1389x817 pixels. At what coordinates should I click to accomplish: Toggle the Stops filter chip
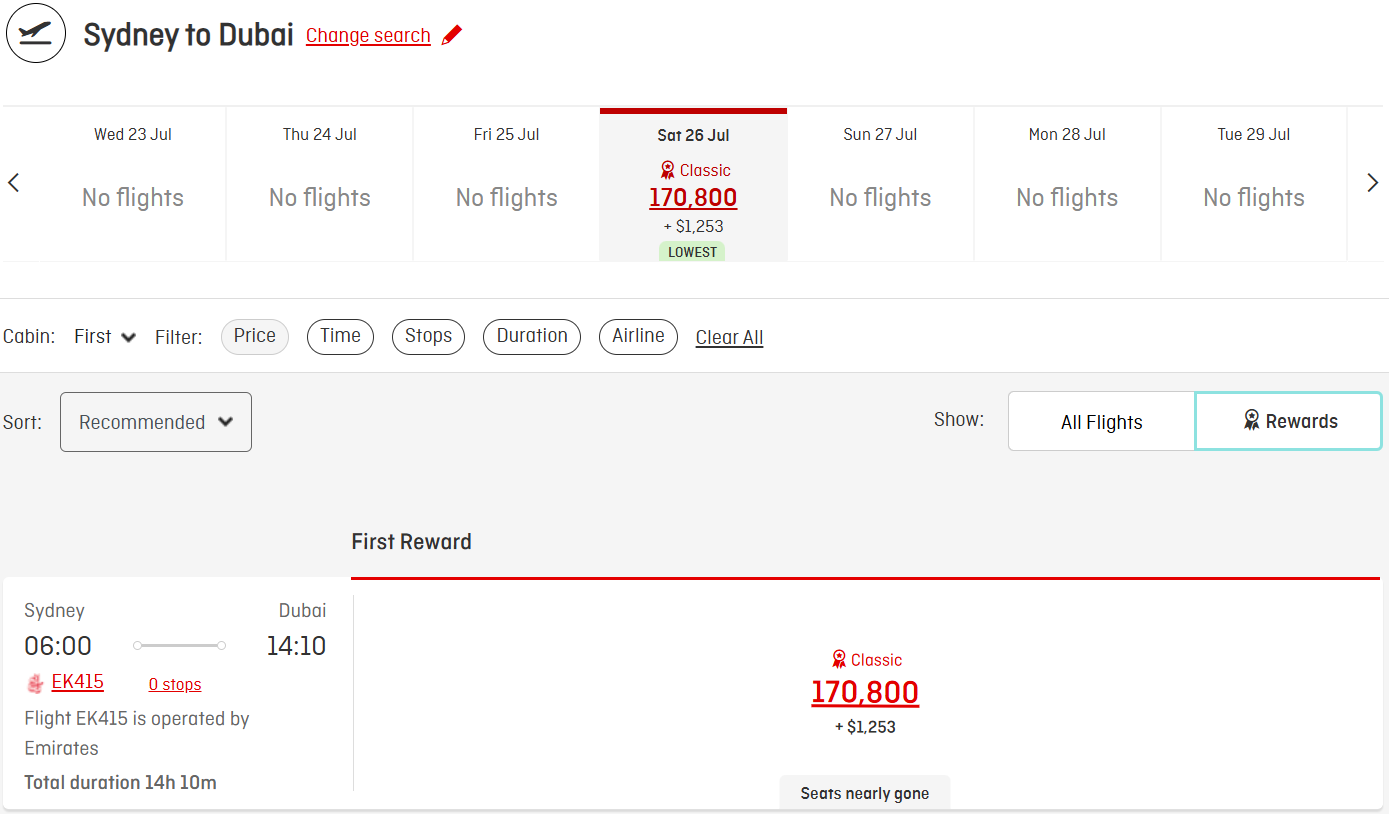pos(428,337)
